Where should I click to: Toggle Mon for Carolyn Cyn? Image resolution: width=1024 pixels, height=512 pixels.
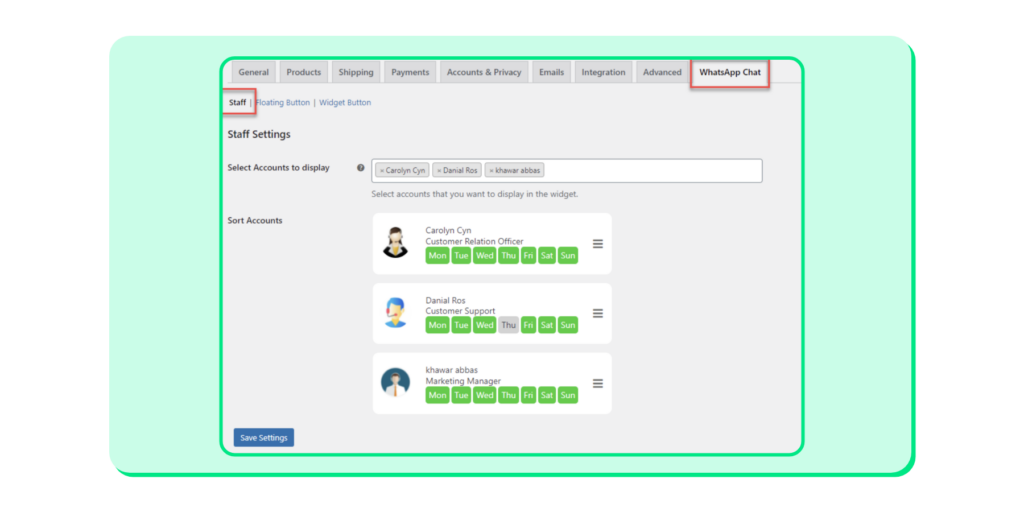(x=438, y=255)
